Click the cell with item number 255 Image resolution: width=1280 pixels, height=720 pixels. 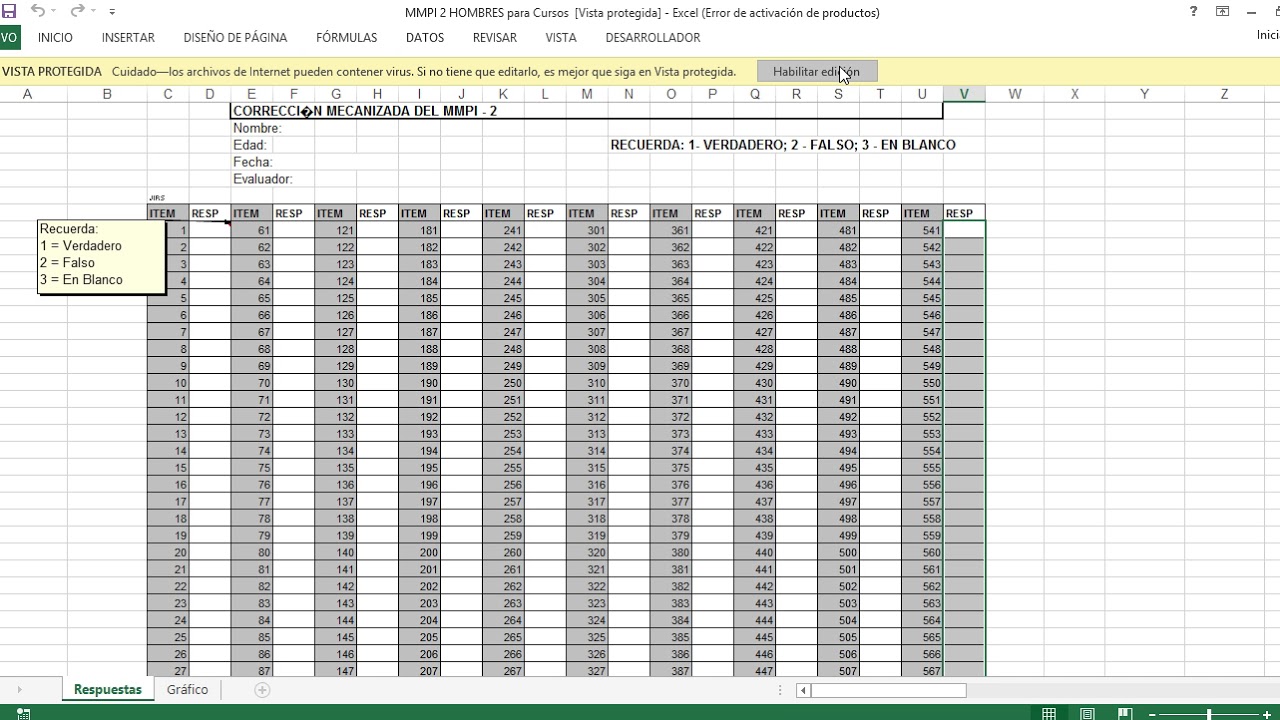coord(503,468)
